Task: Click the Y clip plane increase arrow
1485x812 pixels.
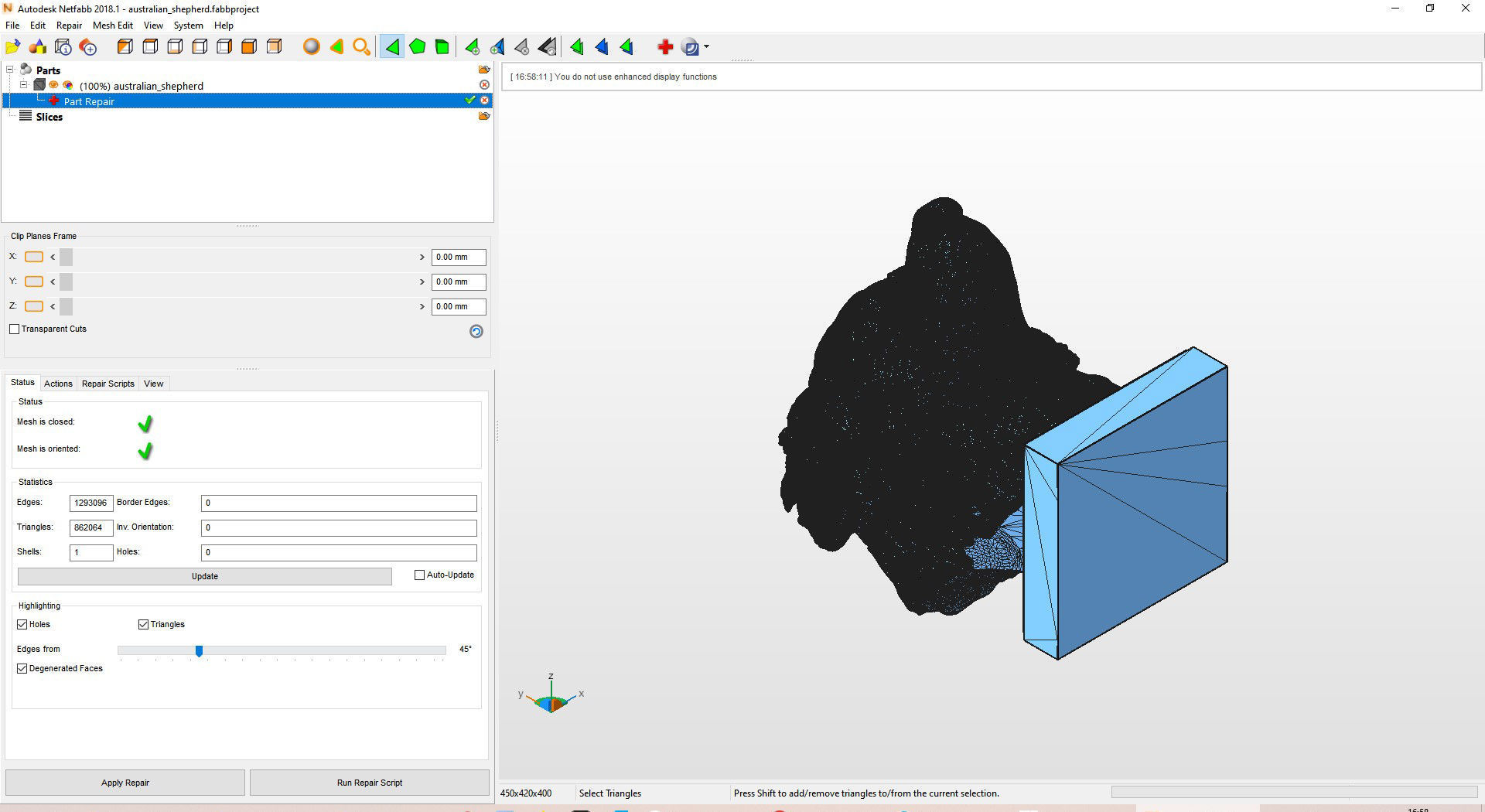Action: point(422,281)
